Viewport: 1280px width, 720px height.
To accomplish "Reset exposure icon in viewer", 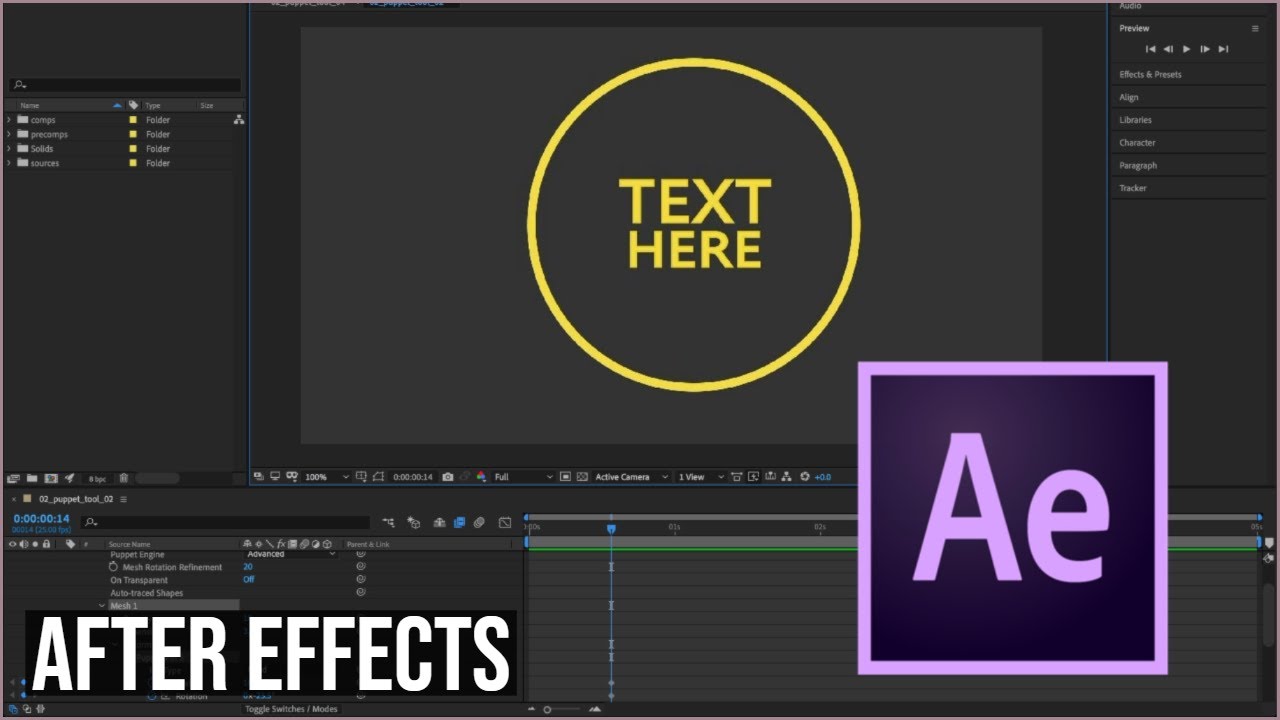I will pyautogui.click(x=805, y=477).
